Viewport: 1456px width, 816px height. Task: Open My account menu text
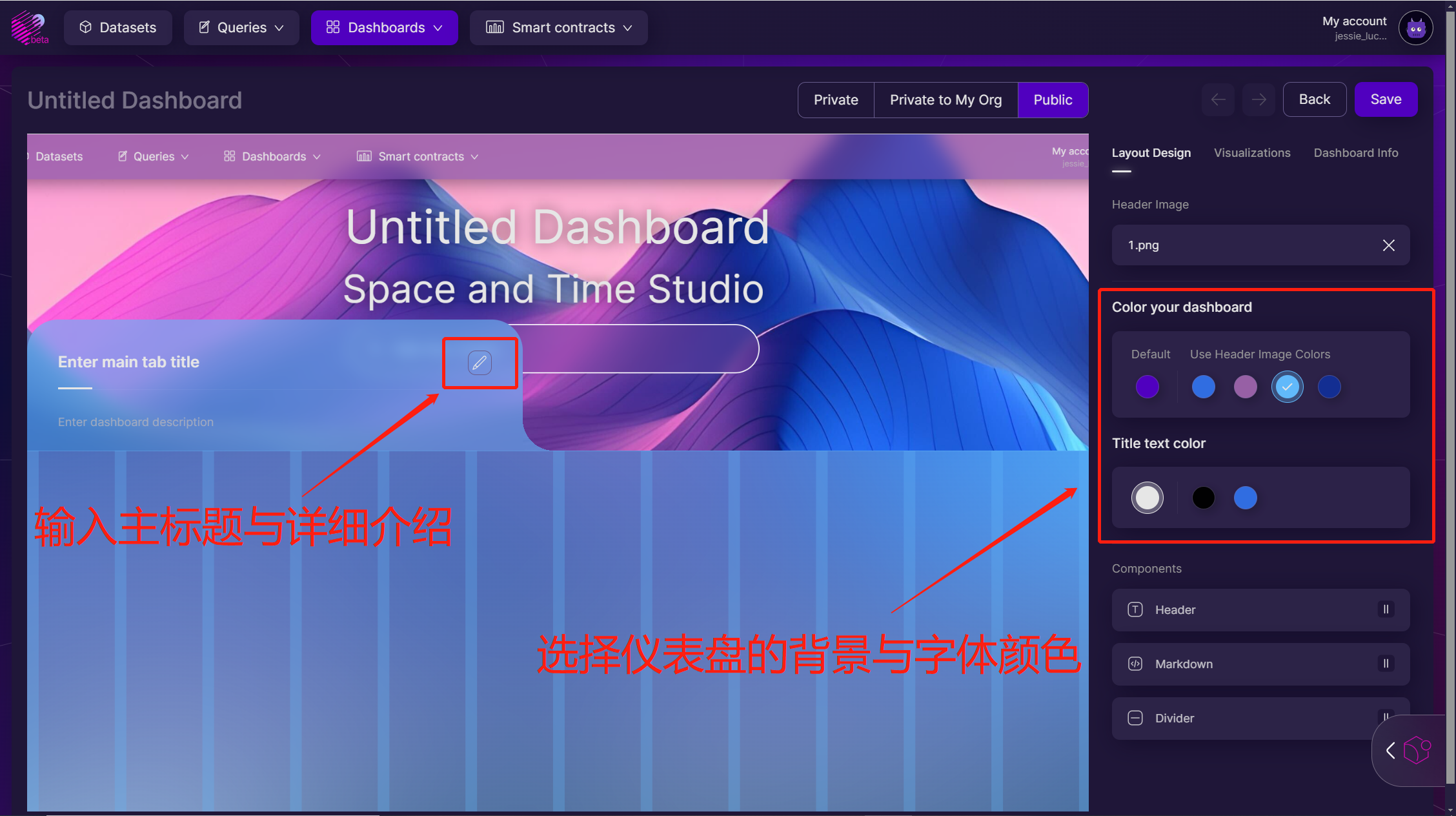(x=1354, y=21)
